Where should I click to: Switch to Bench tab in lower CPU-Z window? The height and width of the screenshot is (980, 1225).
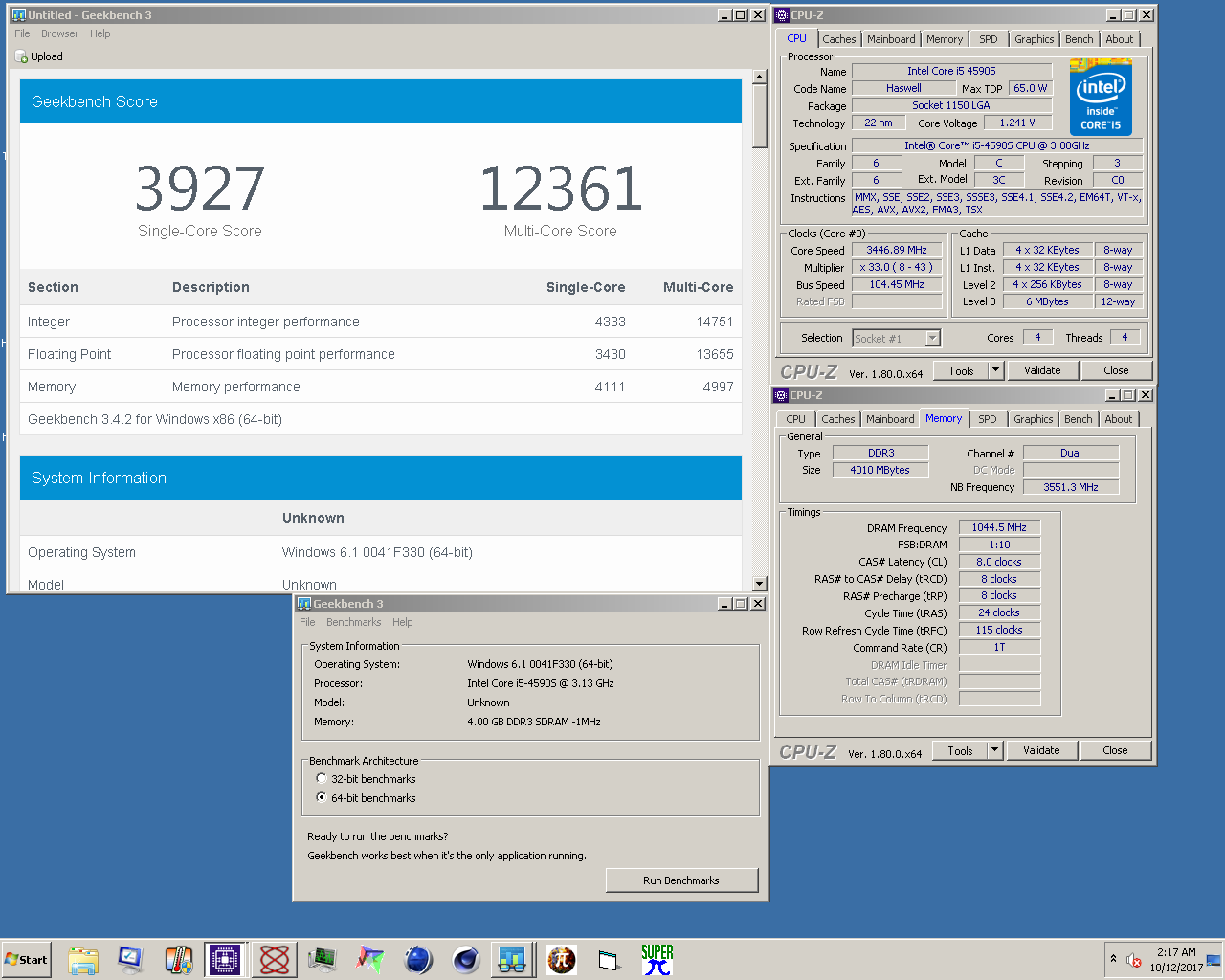coord(1079,419)
